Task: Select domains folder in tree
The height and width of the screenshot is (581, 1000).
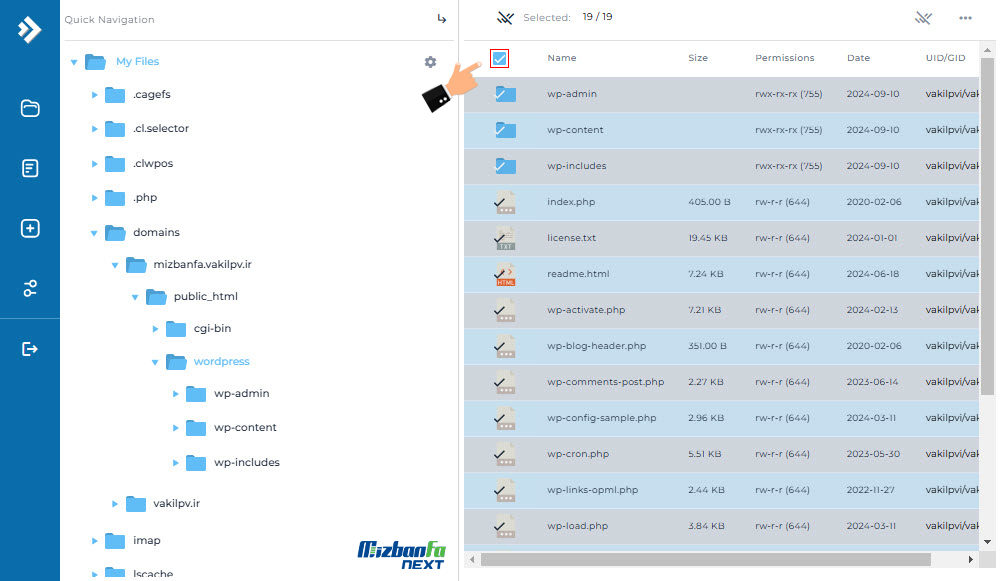Action: pyautogui.click(x=156, y=232)
